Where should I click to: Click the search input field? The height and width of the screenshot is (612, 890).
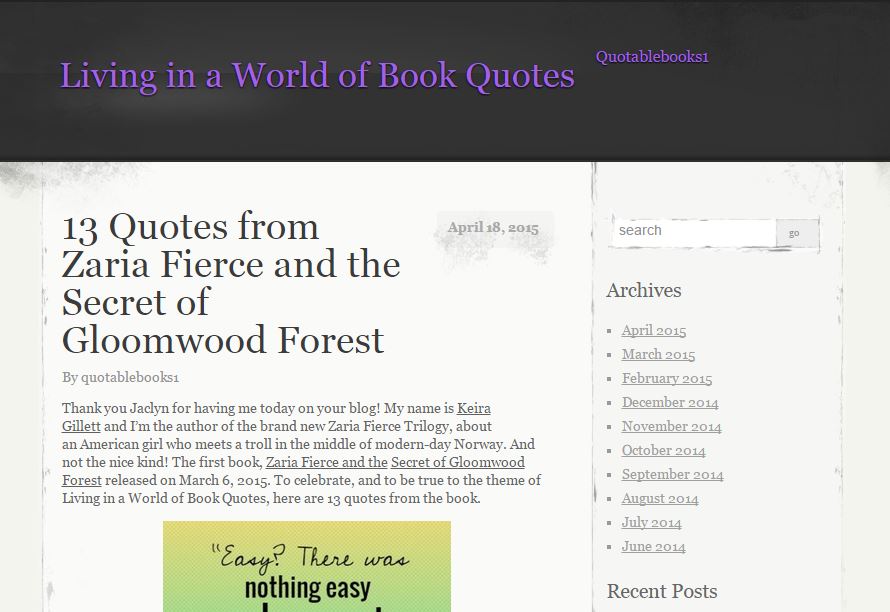click(694, 231)
